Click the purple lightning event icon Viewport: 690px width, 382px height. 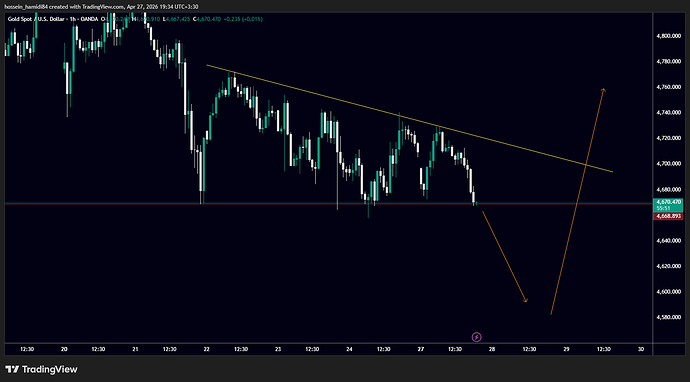tap(477, 338)
